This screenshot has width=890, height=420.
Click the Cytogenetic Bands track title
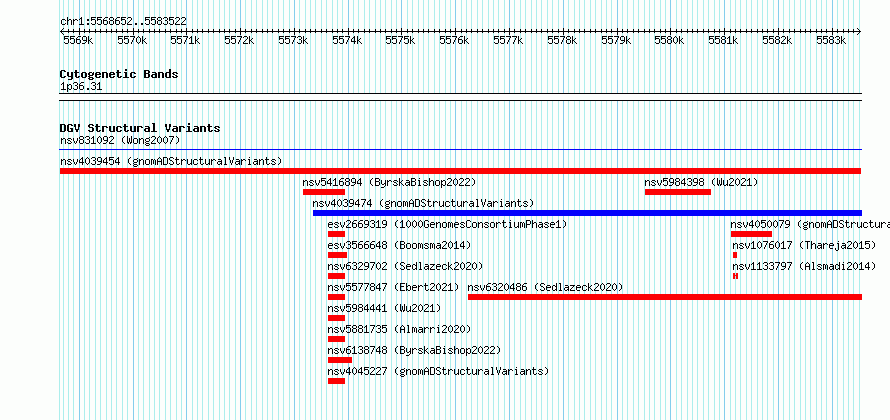pyautogui.click(x=119, y=74)
